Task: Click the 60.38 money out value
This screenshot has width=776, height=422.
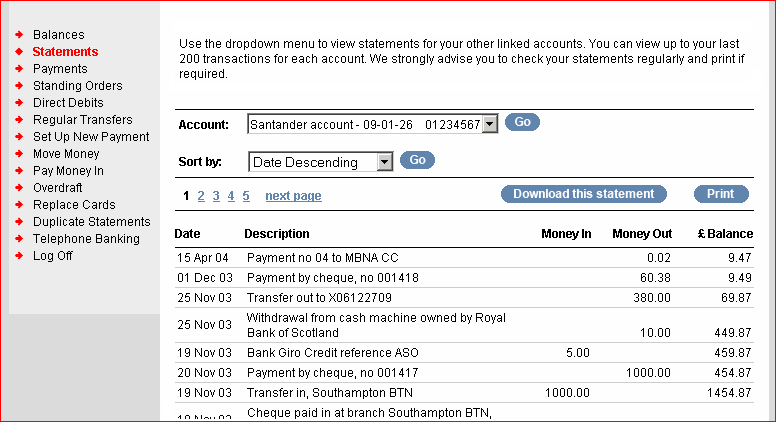Action: click(655, 278)
